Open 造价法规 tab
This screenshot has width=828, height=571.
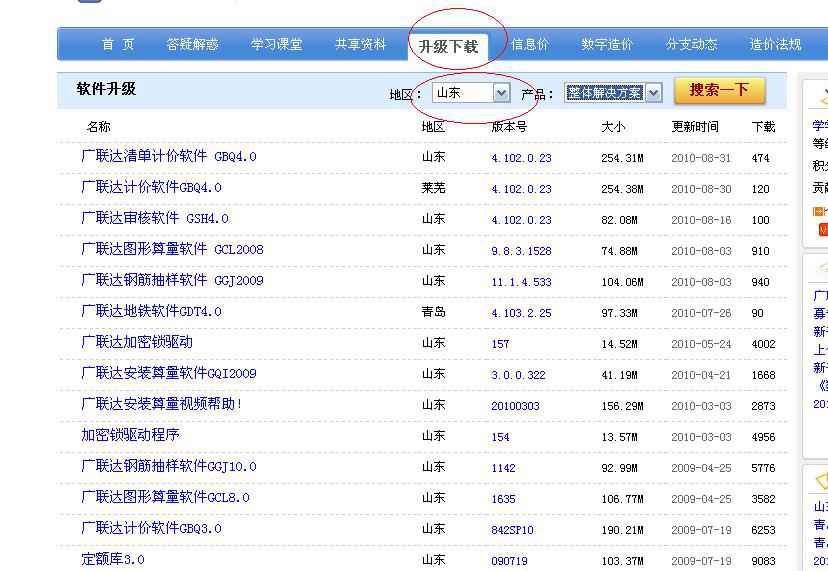(x=776, y=44)
